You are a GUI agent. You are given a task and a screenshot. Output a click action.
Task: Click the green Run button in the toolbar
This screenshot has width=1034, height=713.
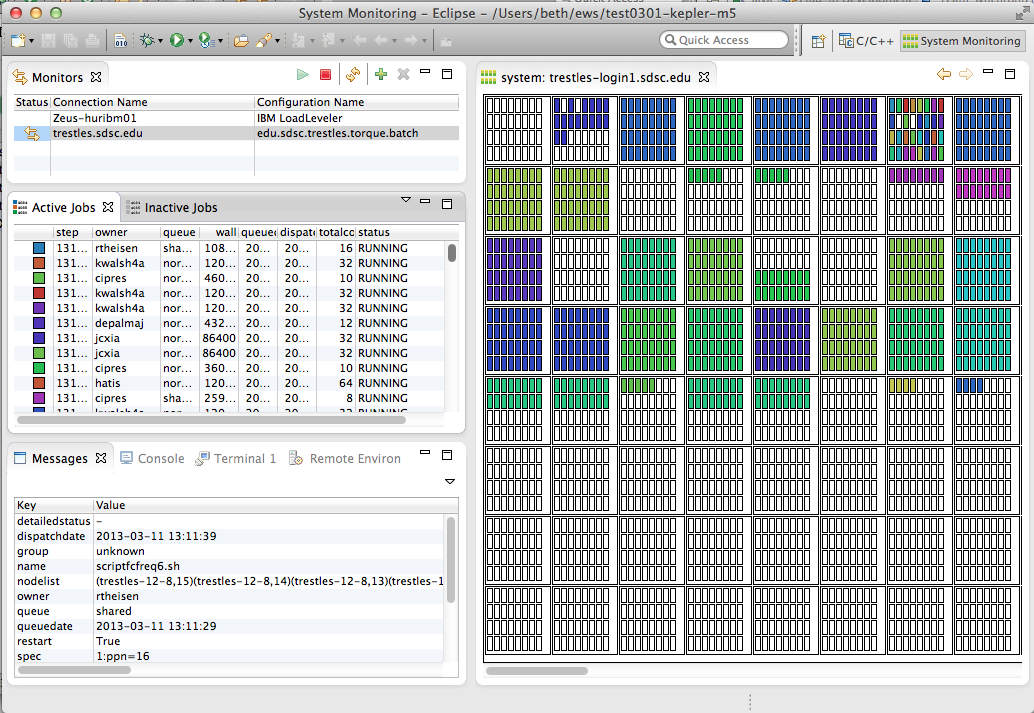pos(176,41)
